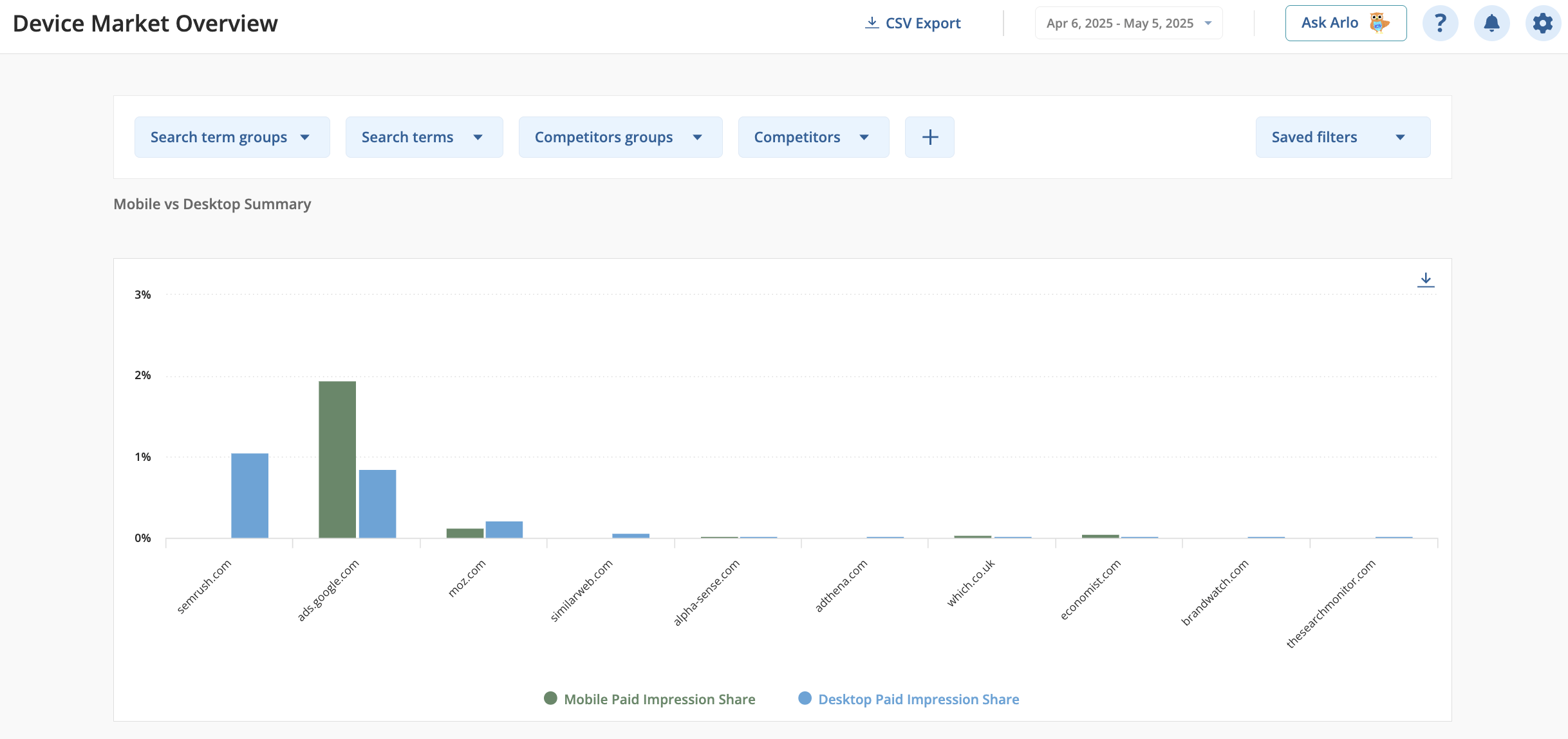Screen dimensions: 1568x739
Task: Expand Search term groups dropdown
Action: click(x=232, y=137)
